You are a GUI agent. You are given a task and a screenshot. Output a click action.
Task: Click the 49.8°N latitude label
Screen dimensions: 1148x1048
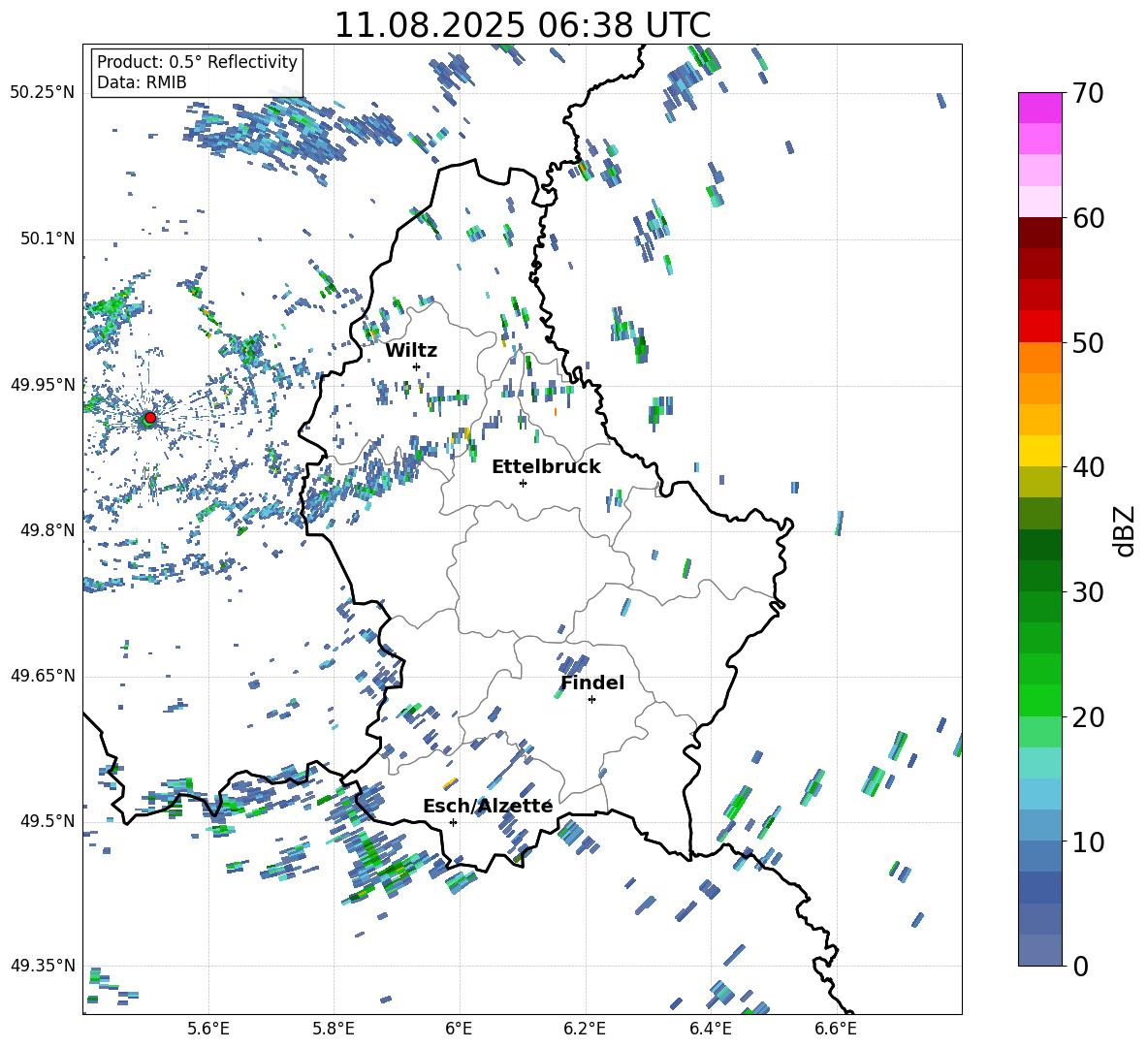(x=47, y=530)
